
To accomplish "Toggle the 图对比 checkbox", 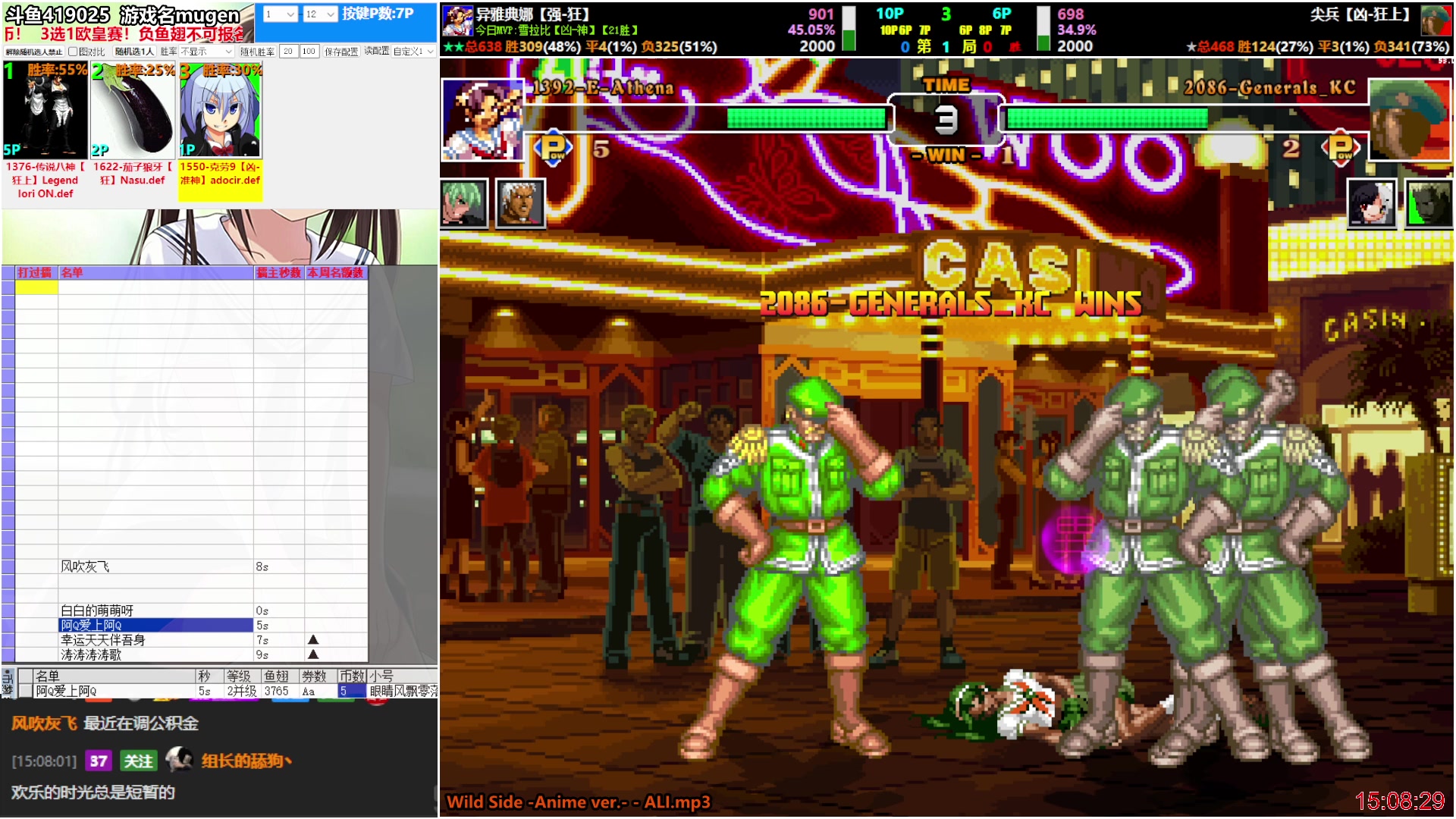I will pyautogui.click(x=73, y=52).
